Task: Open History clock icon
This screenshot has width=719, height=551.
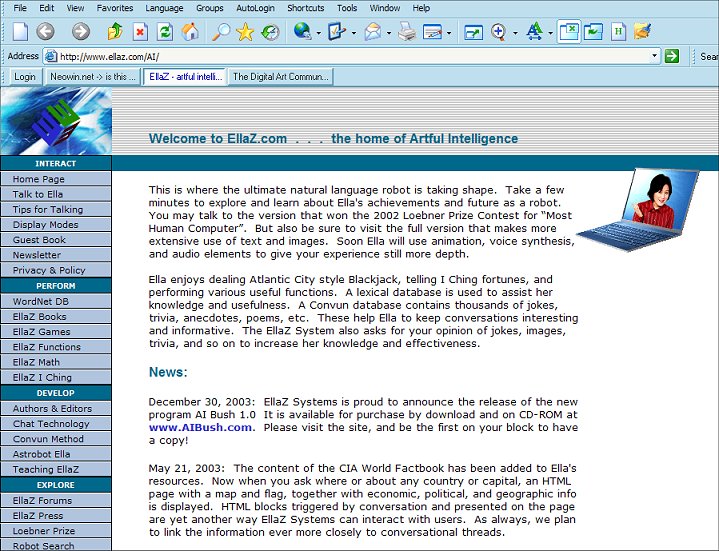Action: point(271,32)
